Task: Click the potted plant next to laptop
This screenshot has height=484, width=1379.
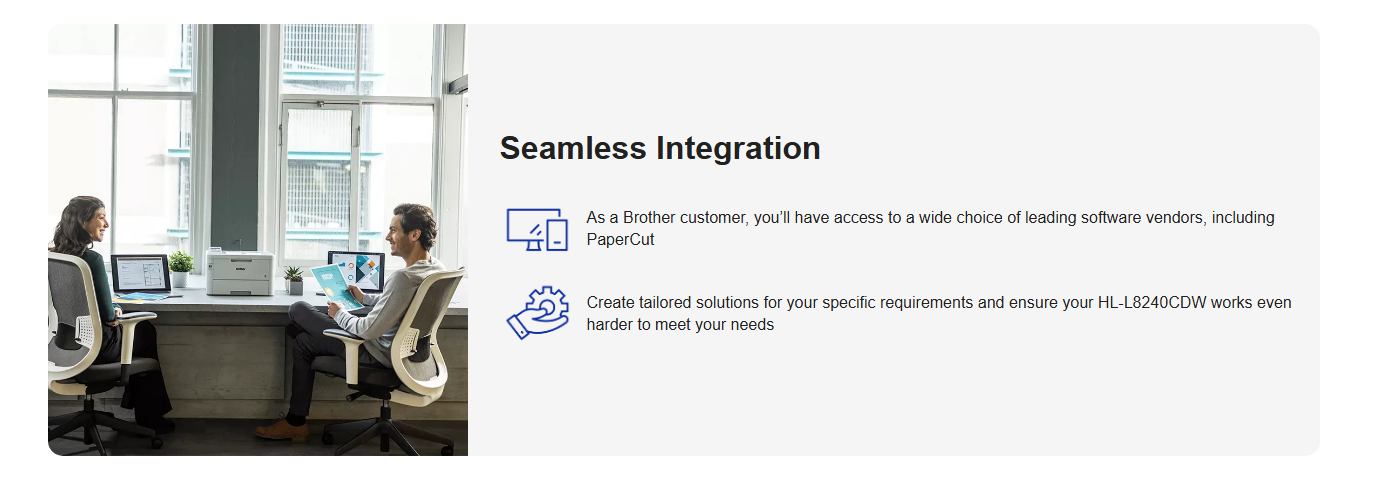Action: [181, 268]
